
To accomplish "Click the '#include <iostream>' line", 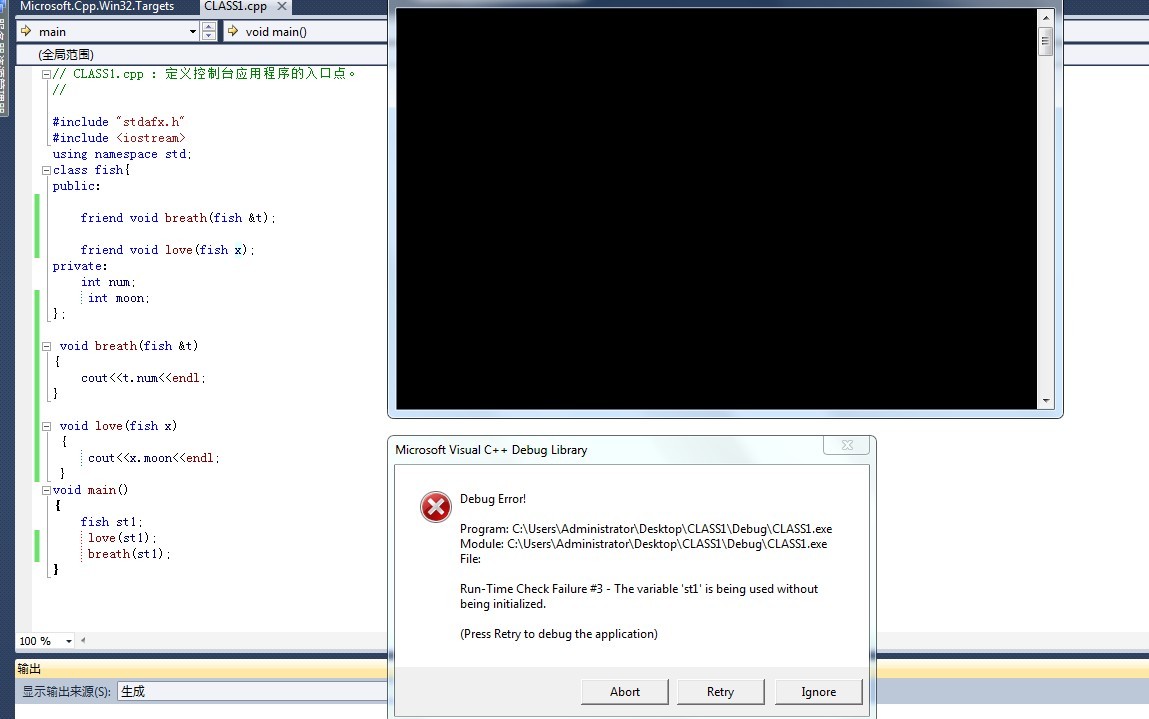I will click(x=119, y=138).
